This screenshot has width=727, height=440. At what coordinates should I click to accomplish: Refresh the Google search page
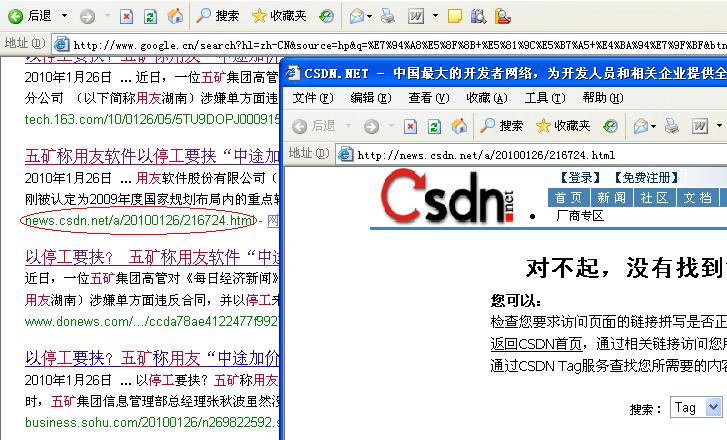pos(150,17)
